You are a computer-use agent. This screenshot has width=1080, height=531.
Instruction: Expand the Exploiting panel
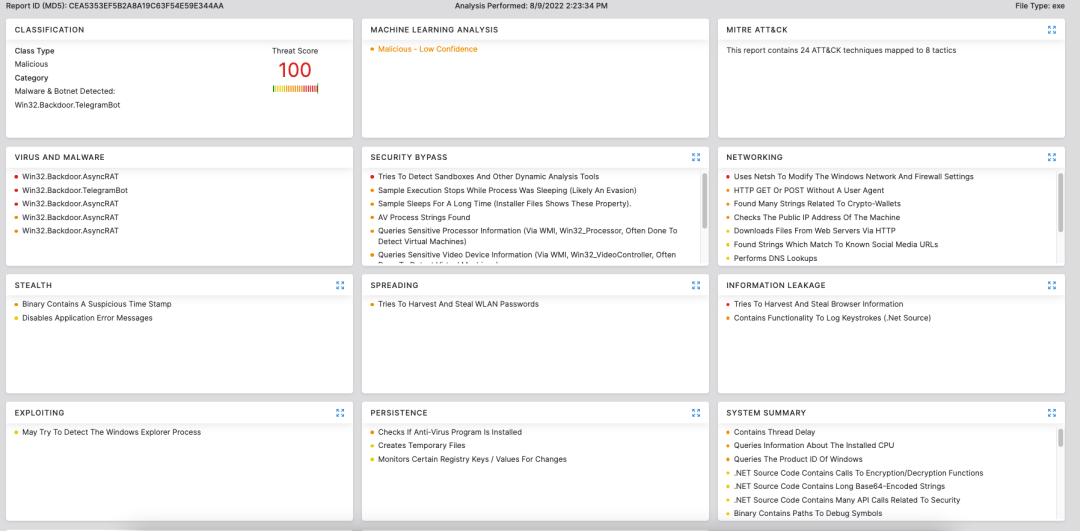tap(340, 412)
